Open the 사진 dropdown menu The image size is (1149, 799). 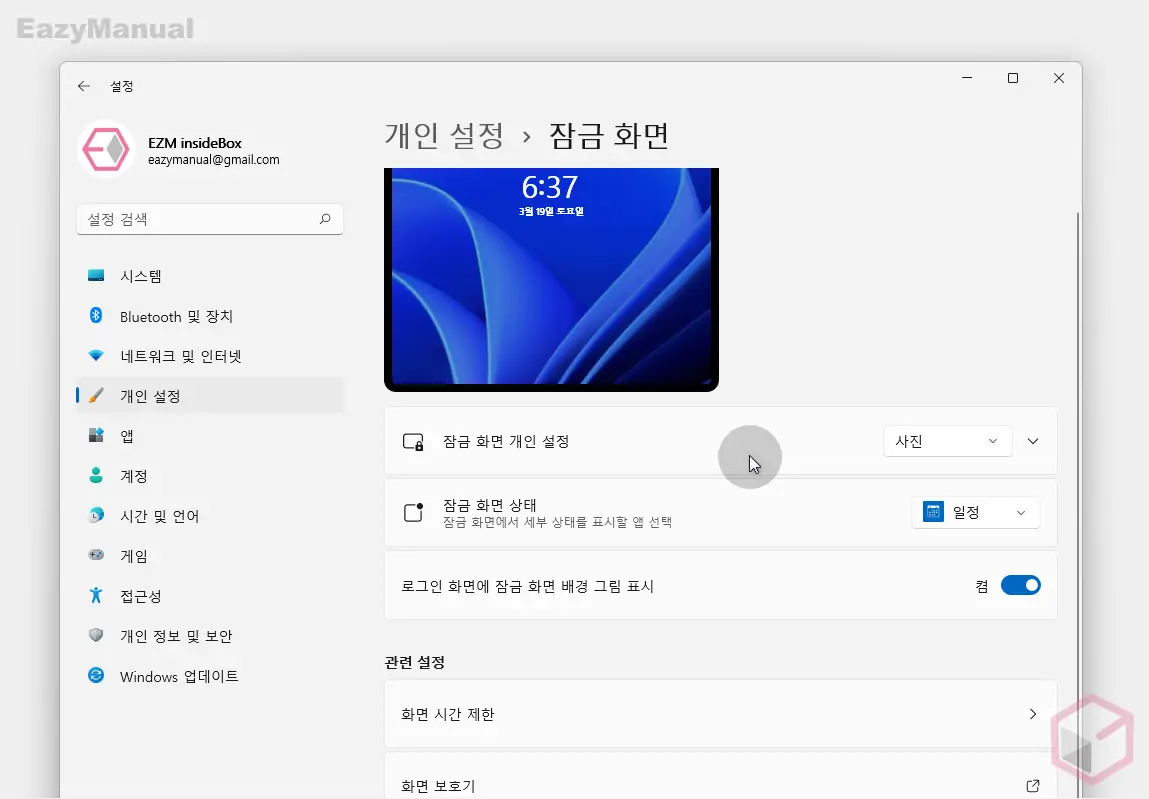coord(946,441)
